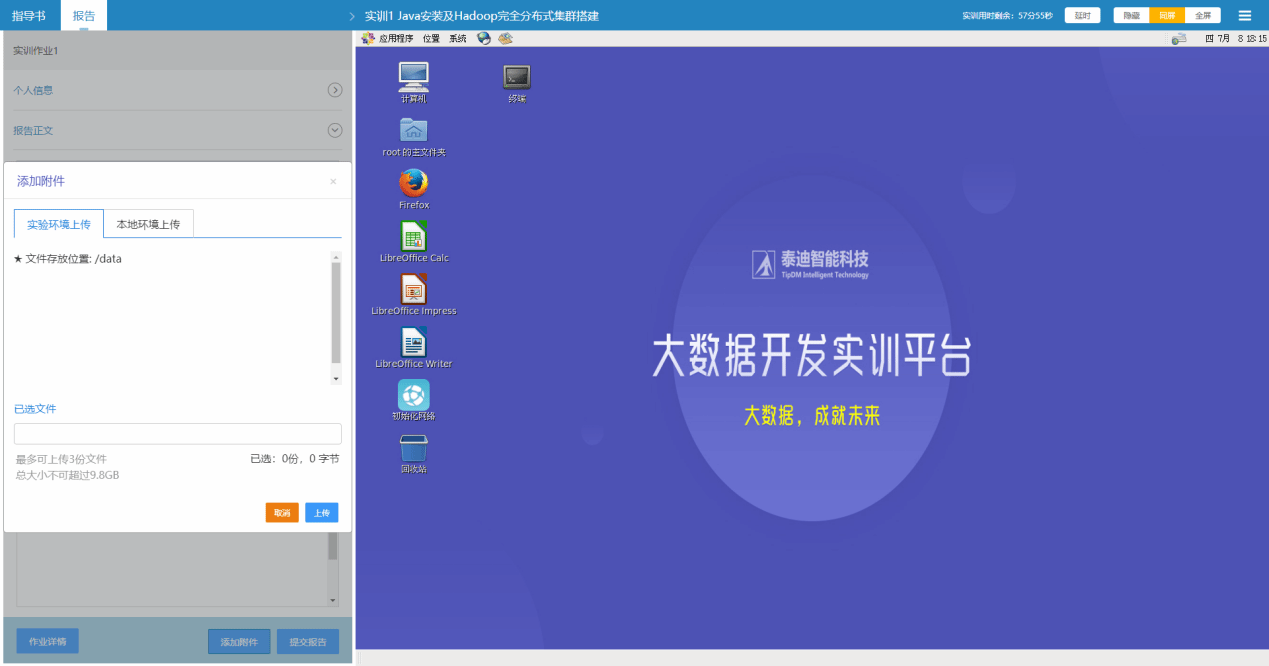Click the 作业详情 button
The width and height of the screenshot is (1269, 666).
pyautogui.click(x=47, y=641)
